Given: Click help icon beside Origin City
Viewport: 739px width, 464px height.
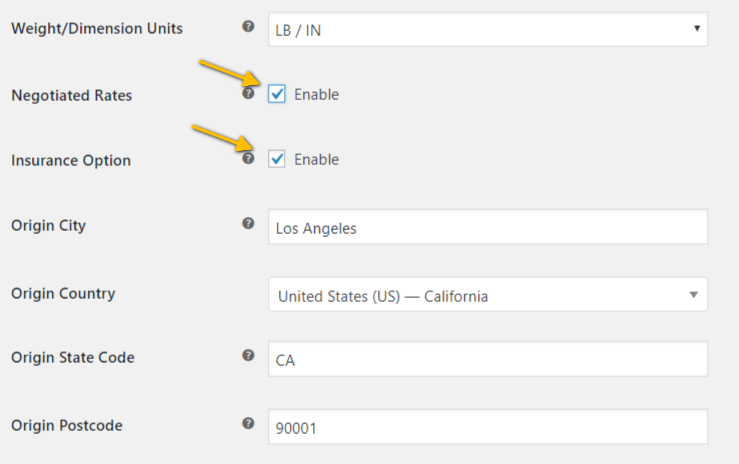Looking at the screenshot, I should [x=248, y=223].
